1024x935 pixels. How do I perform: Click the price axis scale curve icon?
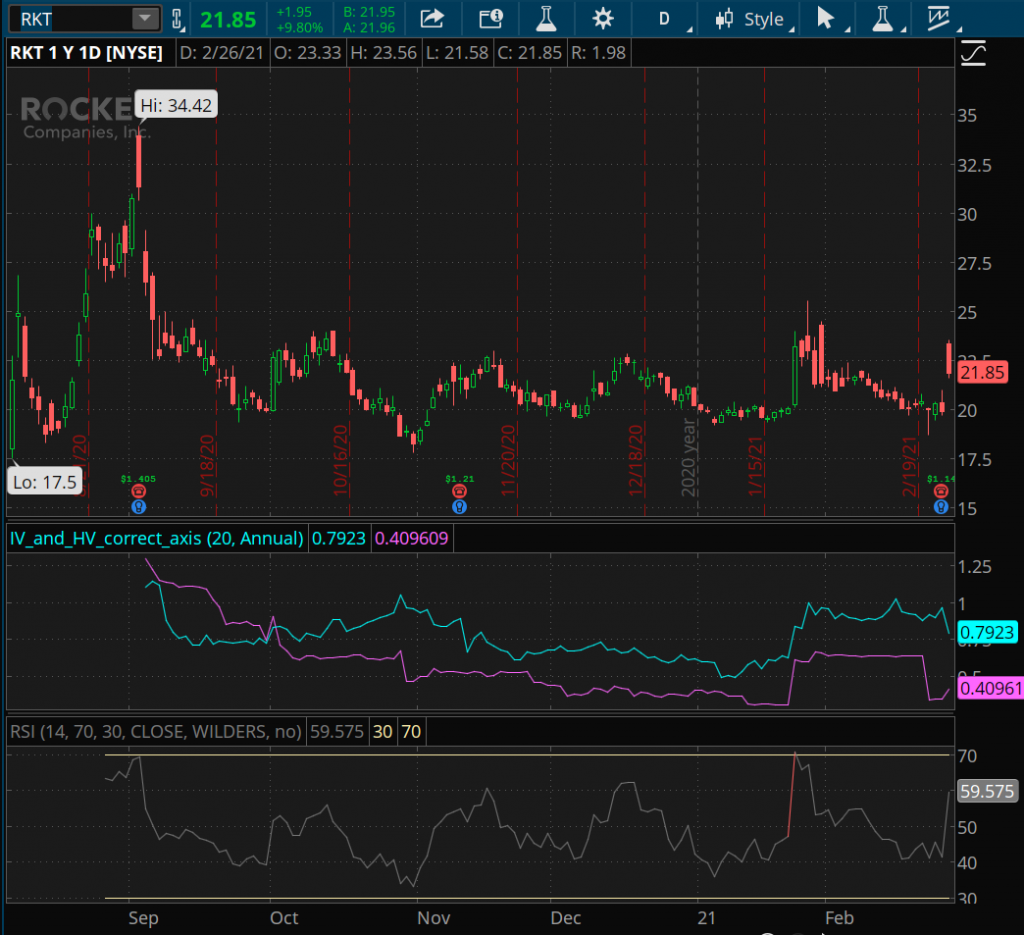coord(973,53)
